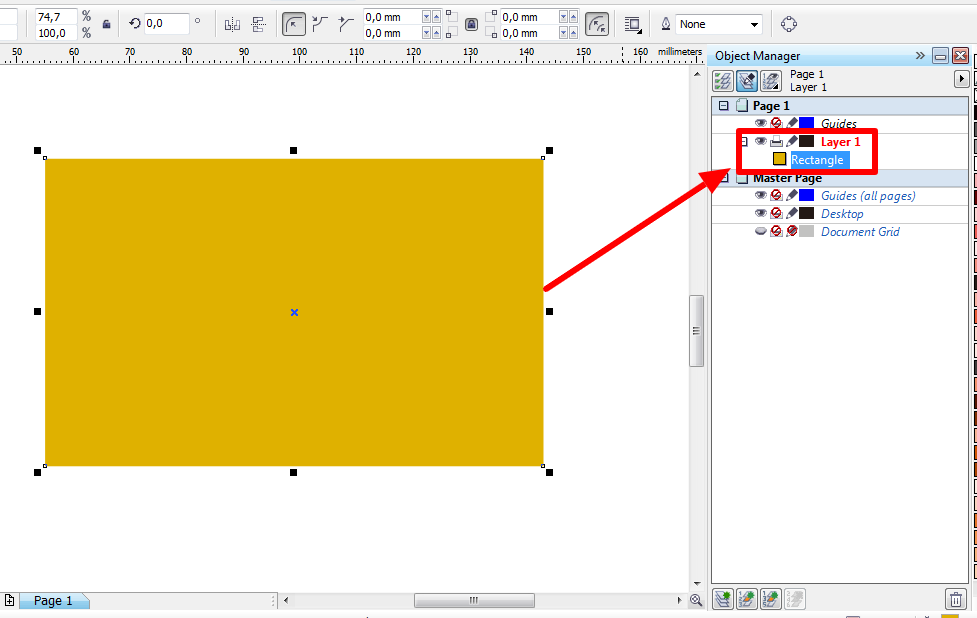
Task: Delete selected item with trash icon
Action: [x=956, y=599]
